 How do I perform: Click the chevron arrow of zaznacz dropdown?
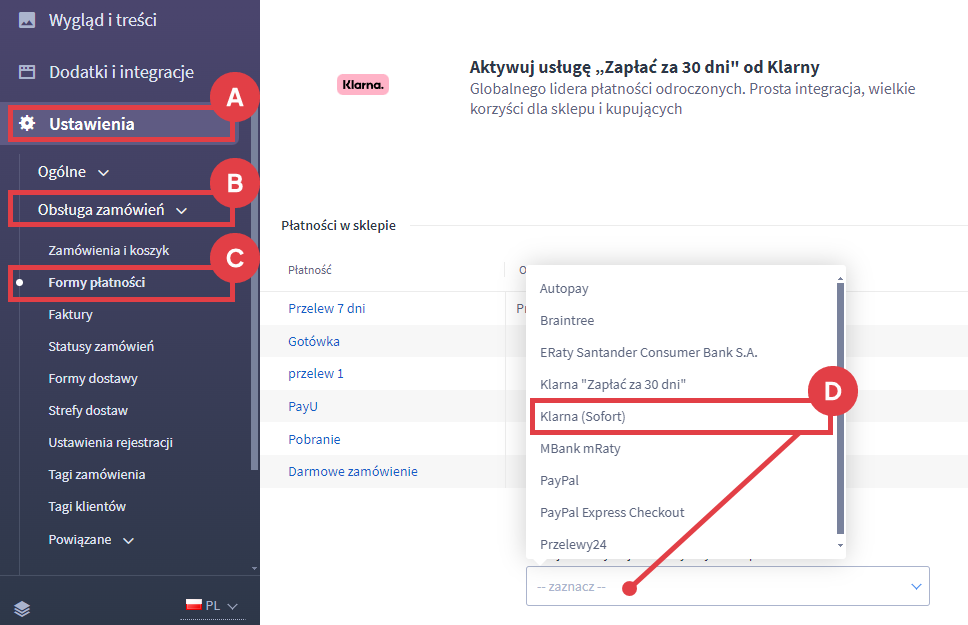(x=916, y=587)
